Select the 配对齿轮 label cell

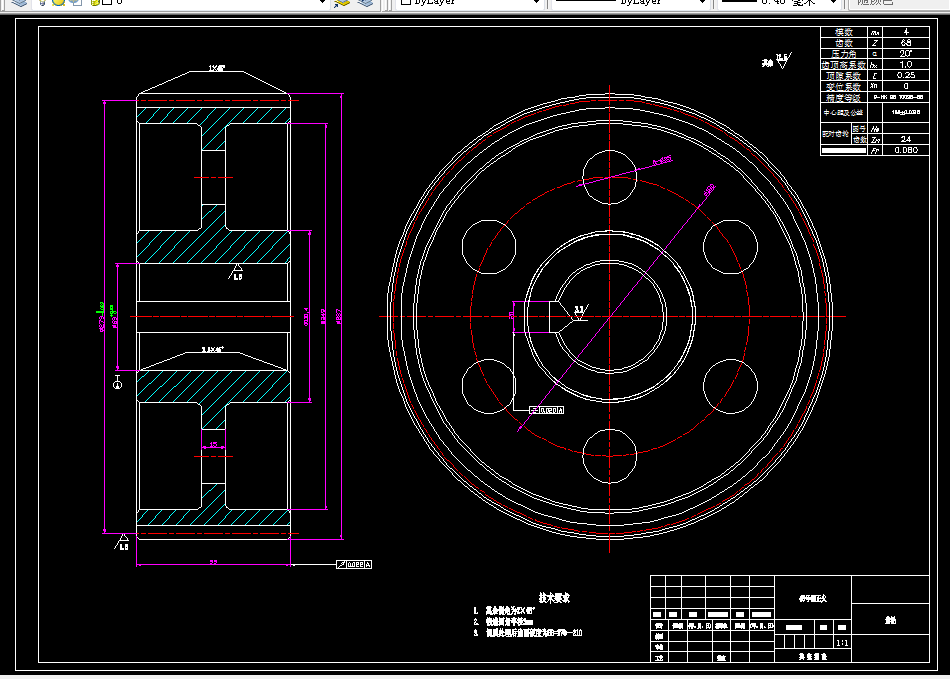(836, 134)
